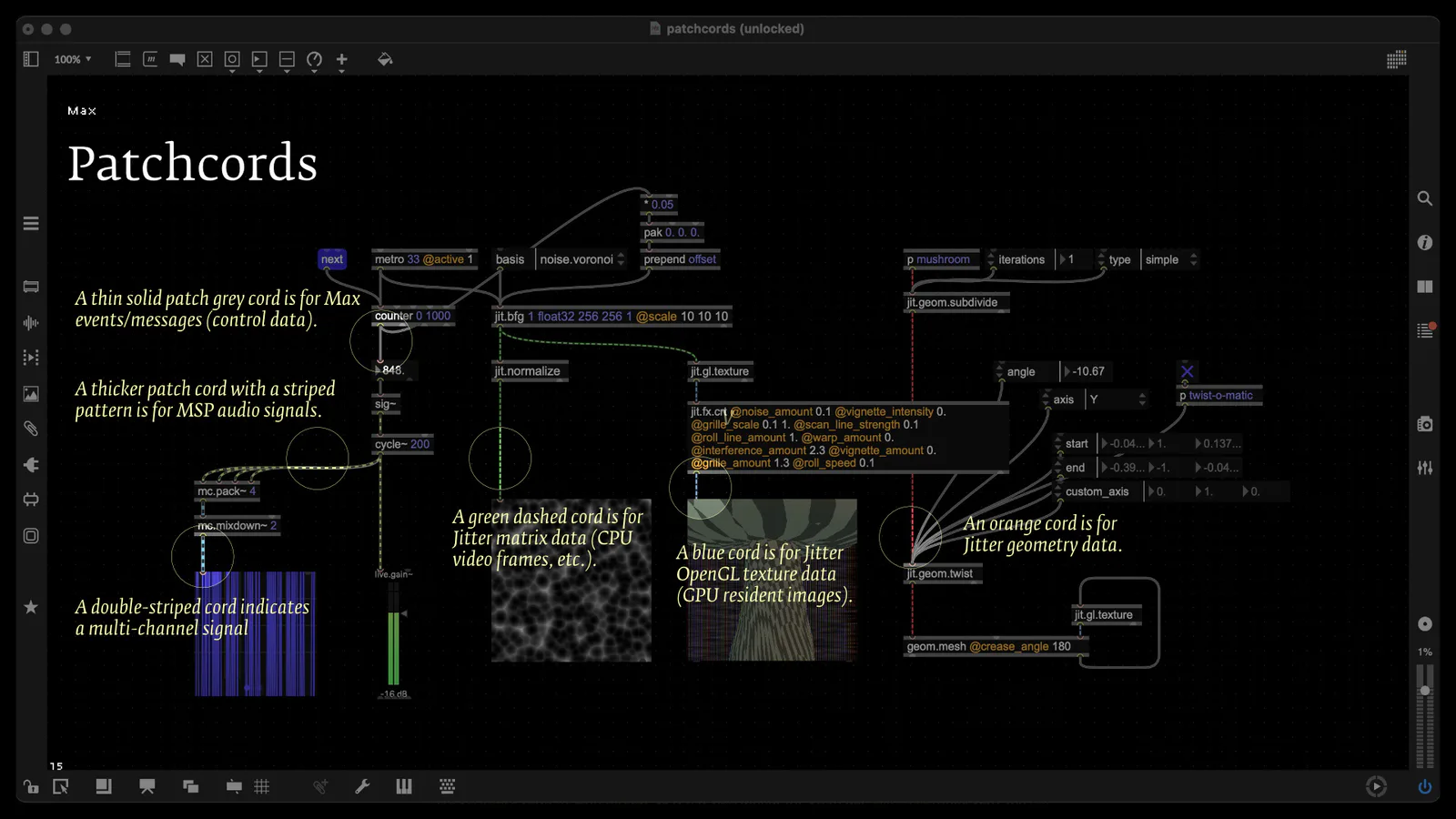
Task: Open the left sidebar hamburger menu
Action: click(31, 223)
